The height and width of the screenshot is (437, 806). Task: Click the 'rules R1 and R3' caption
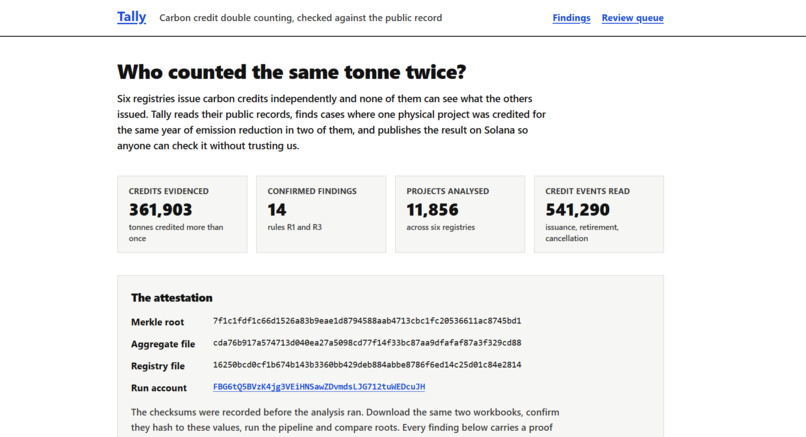295,227
